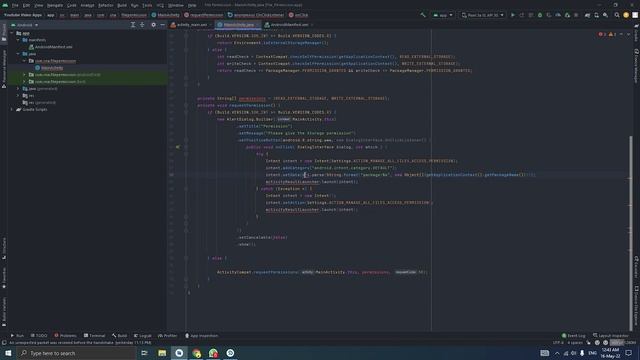
Task: Open the Refactor menu
Action: coord(105,5)
